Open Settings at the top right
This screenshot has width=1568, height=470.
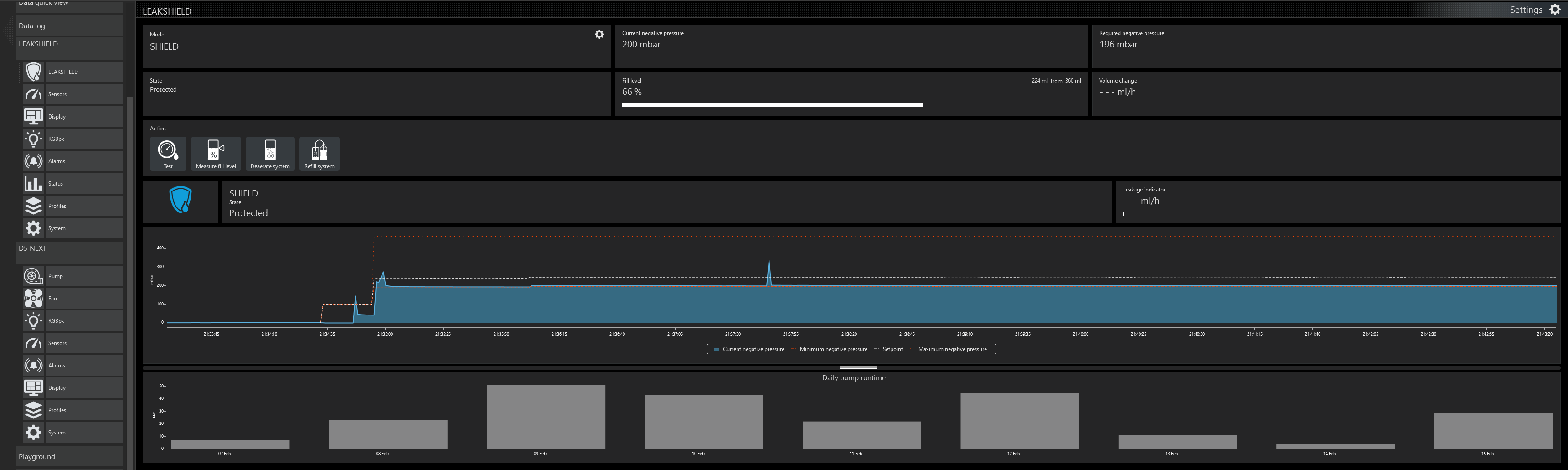coord(1535,10)
